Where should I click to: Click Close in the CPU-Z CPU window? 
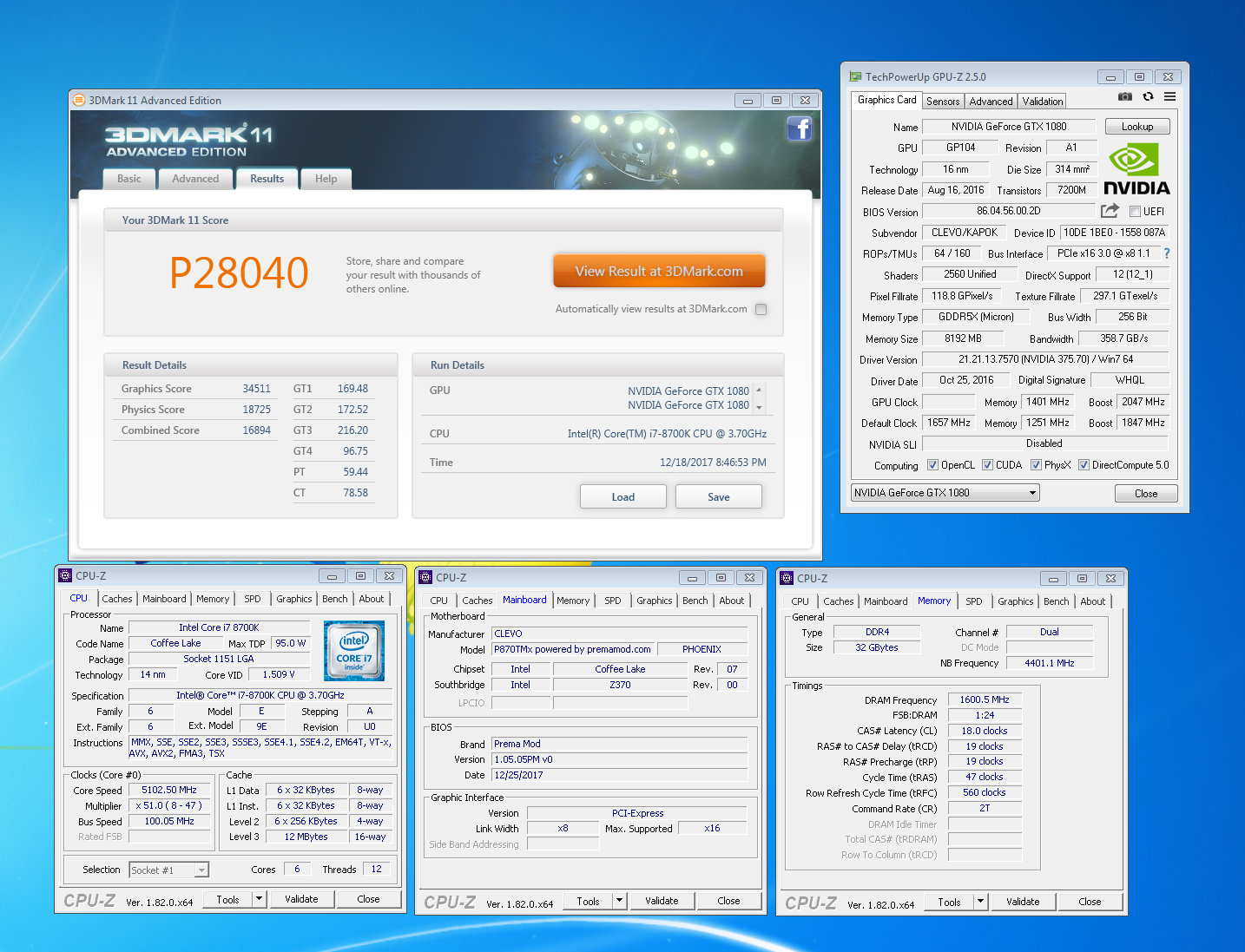368,899
